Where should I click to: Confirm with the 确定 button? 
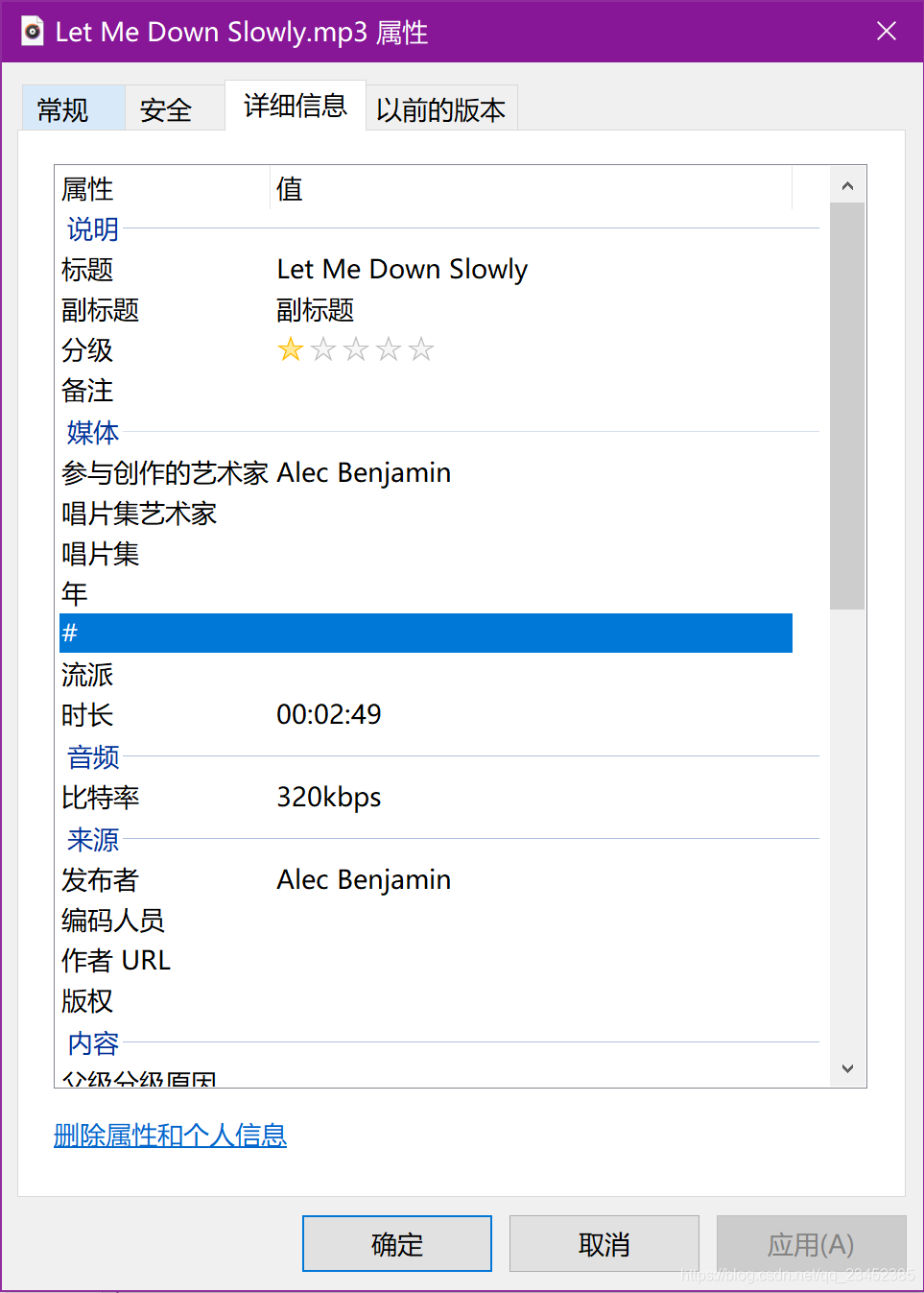397,1243
